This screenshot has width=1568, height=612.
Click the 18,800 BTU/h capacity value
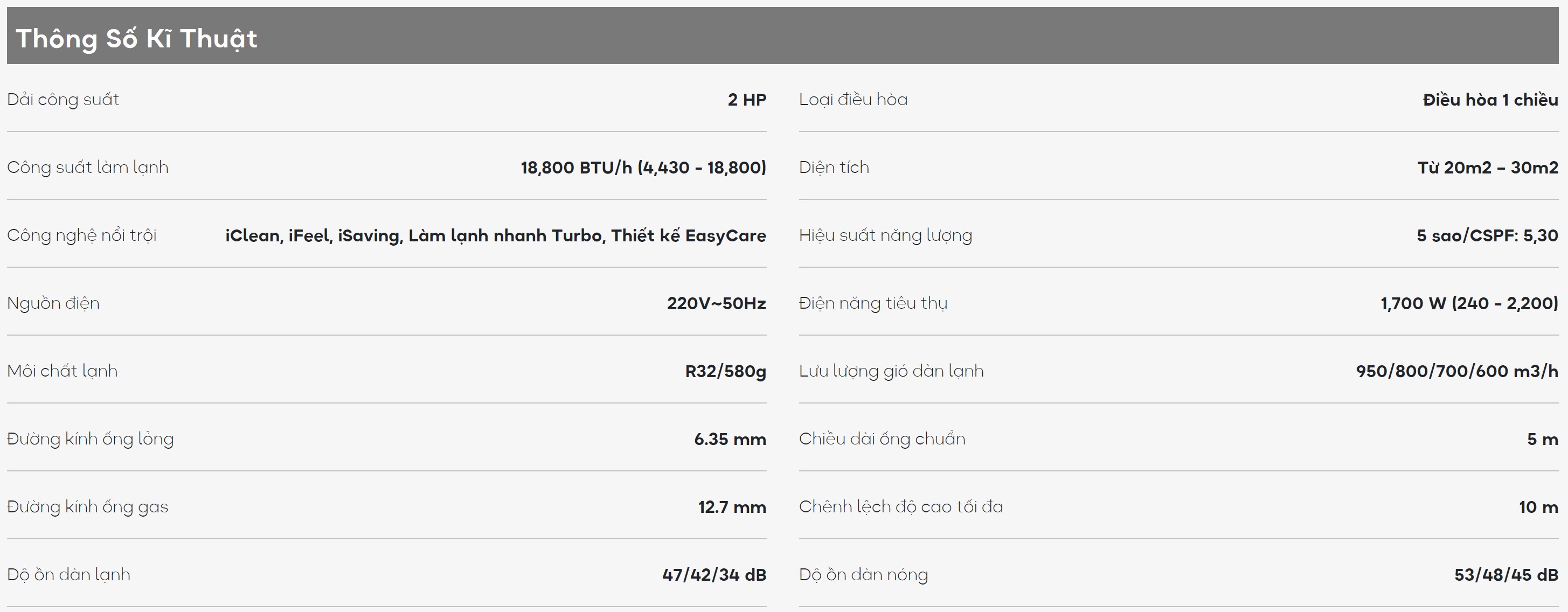pyautogui.click(x=643, y=168)
